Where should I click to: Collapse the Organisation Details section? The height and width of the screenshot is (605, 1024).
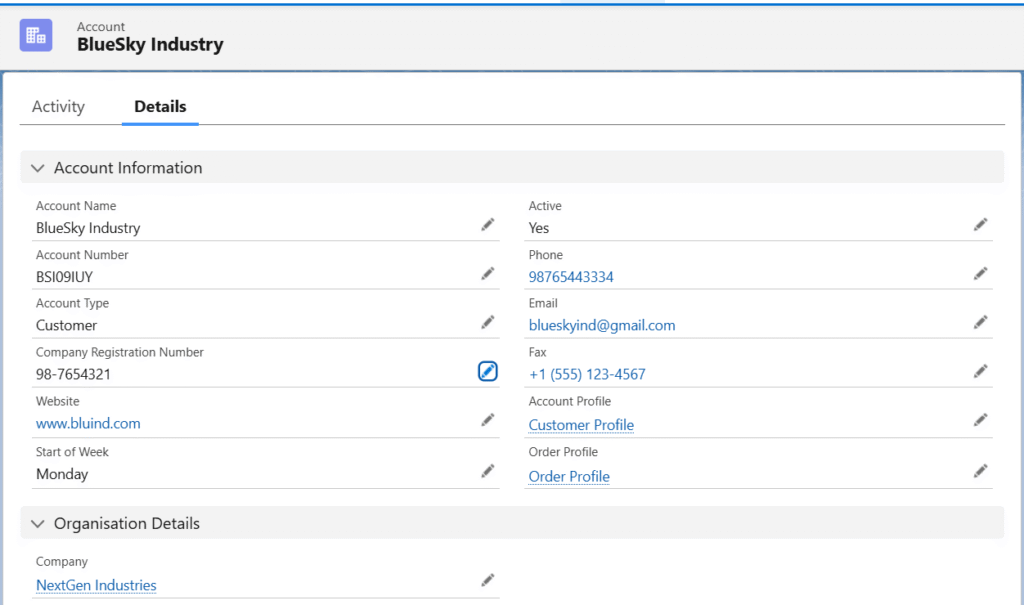tap(38, 524)
